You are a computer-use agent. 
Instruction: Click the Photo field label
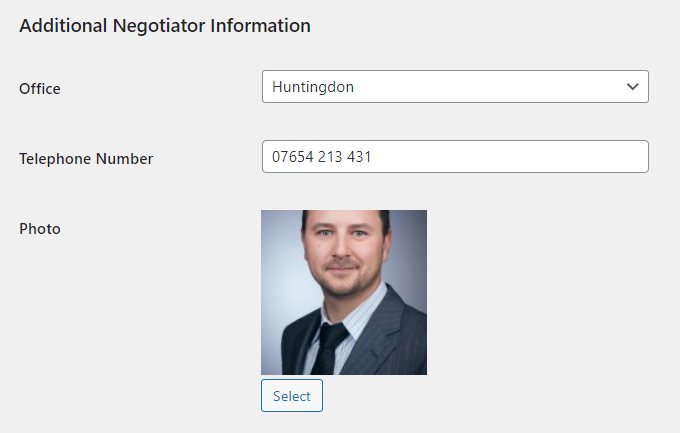click(x=40, y=229)
